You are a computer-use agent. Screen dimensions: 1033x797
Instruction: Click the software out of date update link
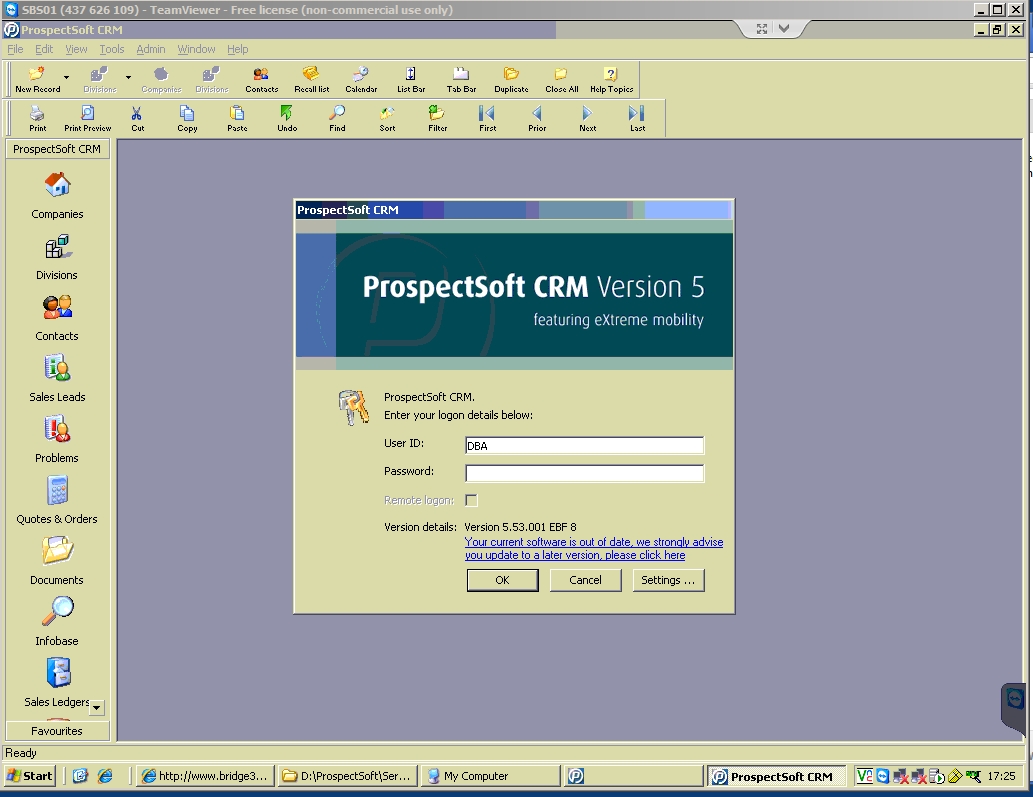[x=594, y=549]
